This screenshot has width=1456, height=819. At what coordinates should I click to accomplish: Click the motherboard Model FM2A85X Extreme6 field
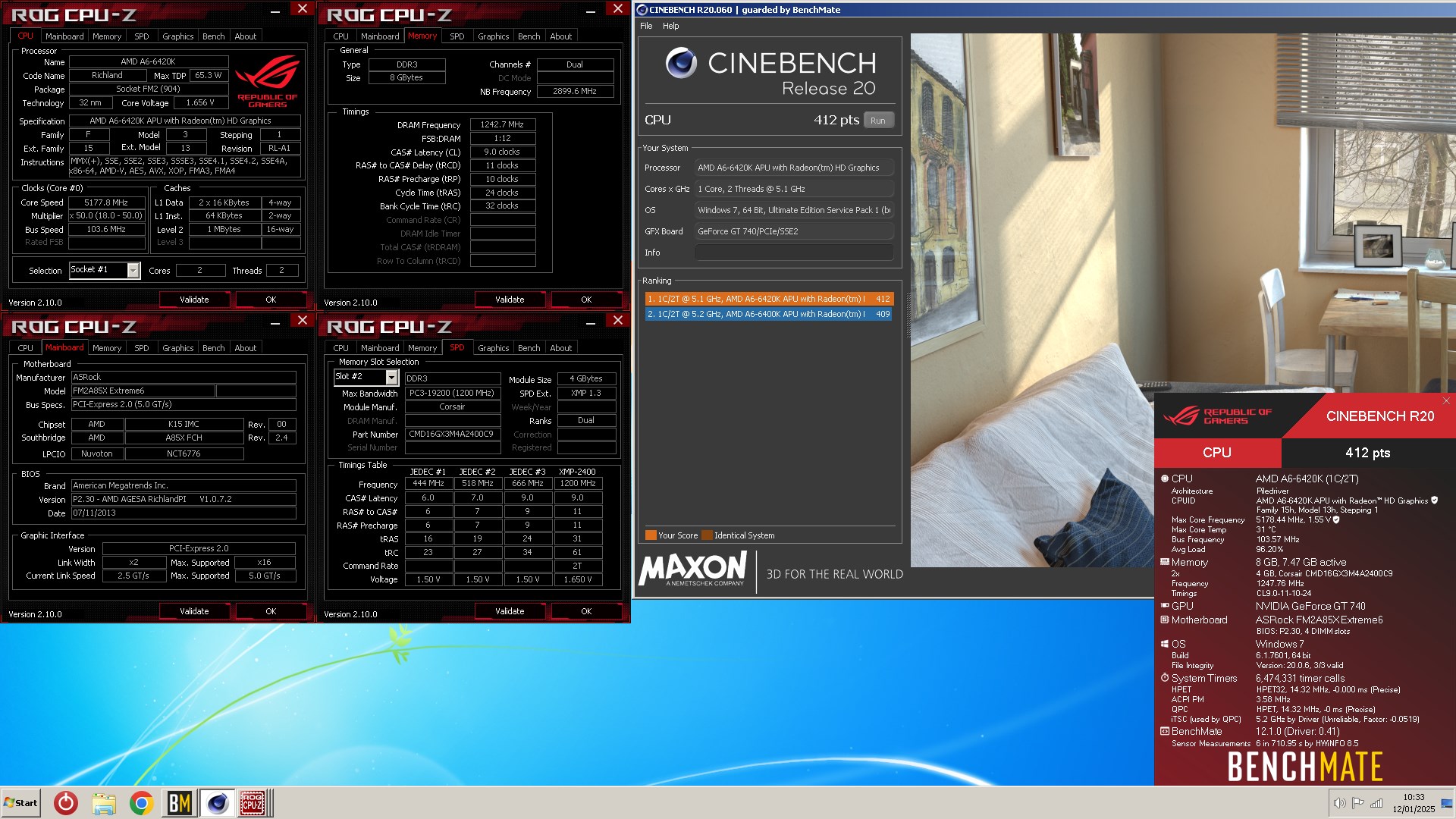coord(143,391)
